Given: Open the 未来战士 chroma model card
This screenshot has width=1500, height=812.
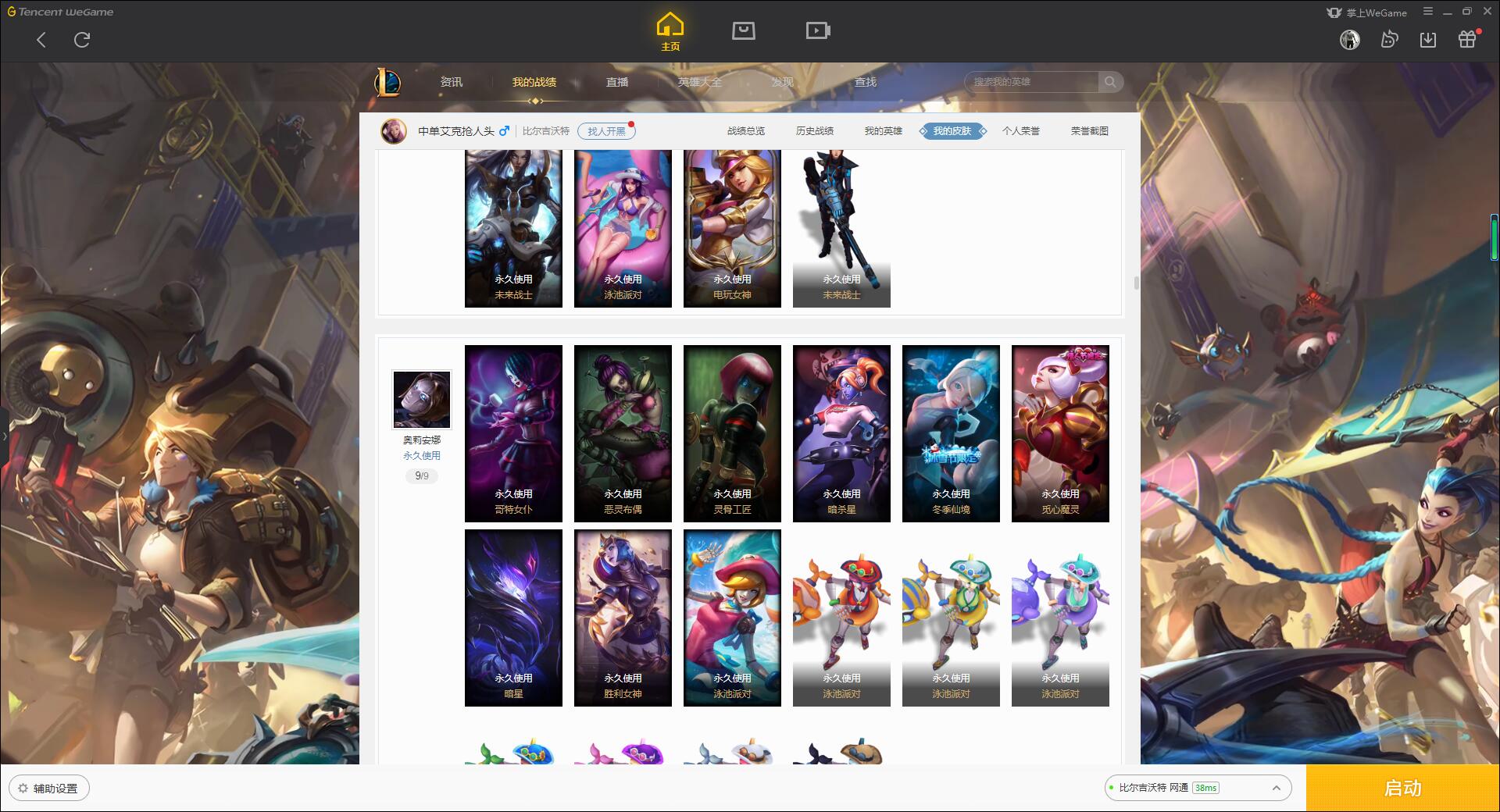Looking at the screenshot, I should click(841, 228).
